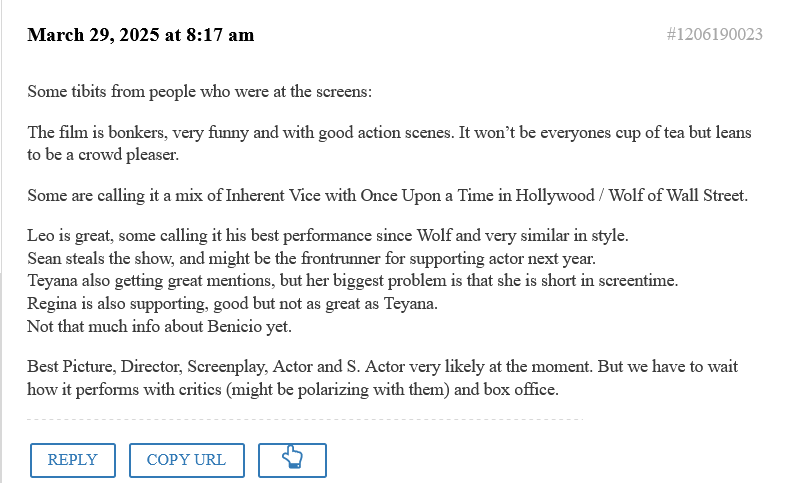Click the line starting "Leo is great"
This screenshot has height=483, width=788.
327,237
